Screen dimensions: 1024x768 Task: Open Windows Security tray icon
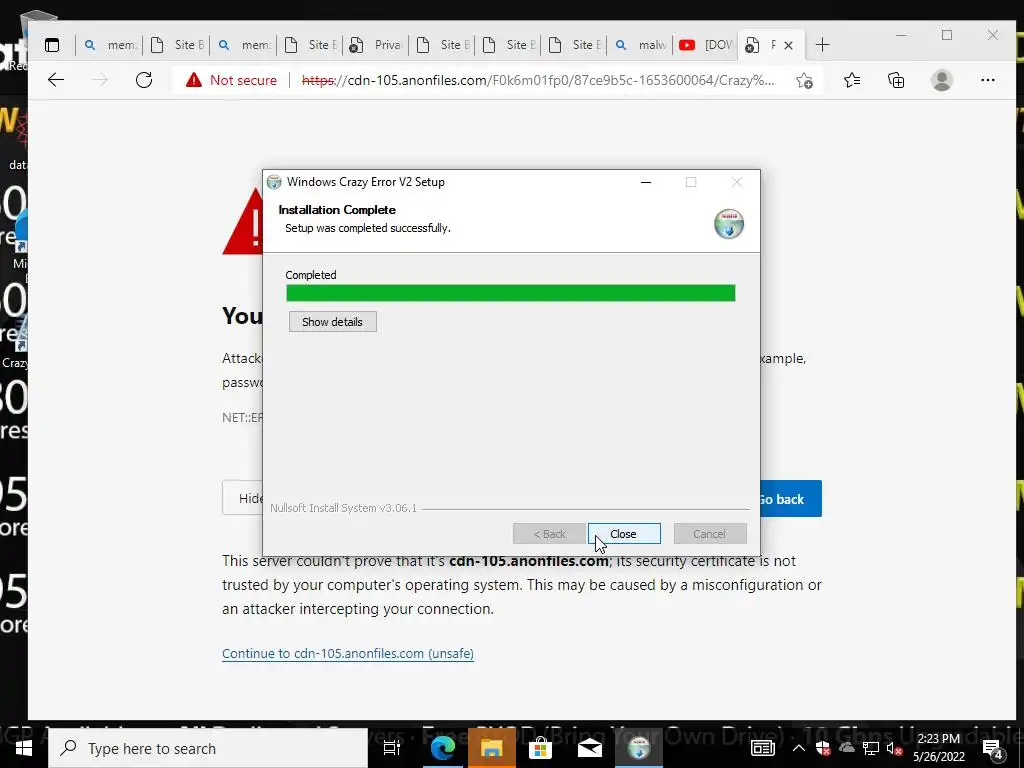pos(823,748)
